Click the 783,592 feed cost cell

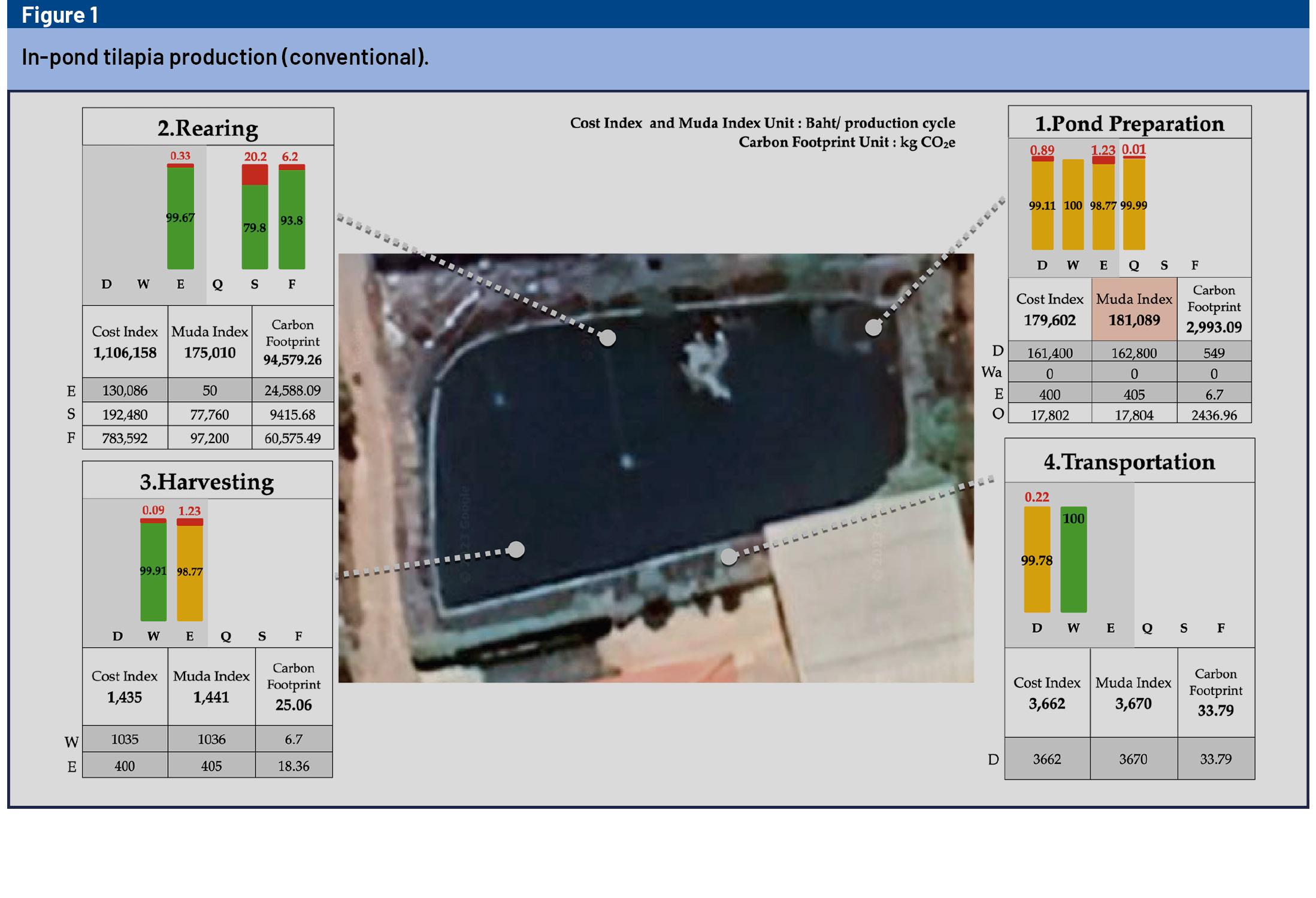[x=125, y=438]
